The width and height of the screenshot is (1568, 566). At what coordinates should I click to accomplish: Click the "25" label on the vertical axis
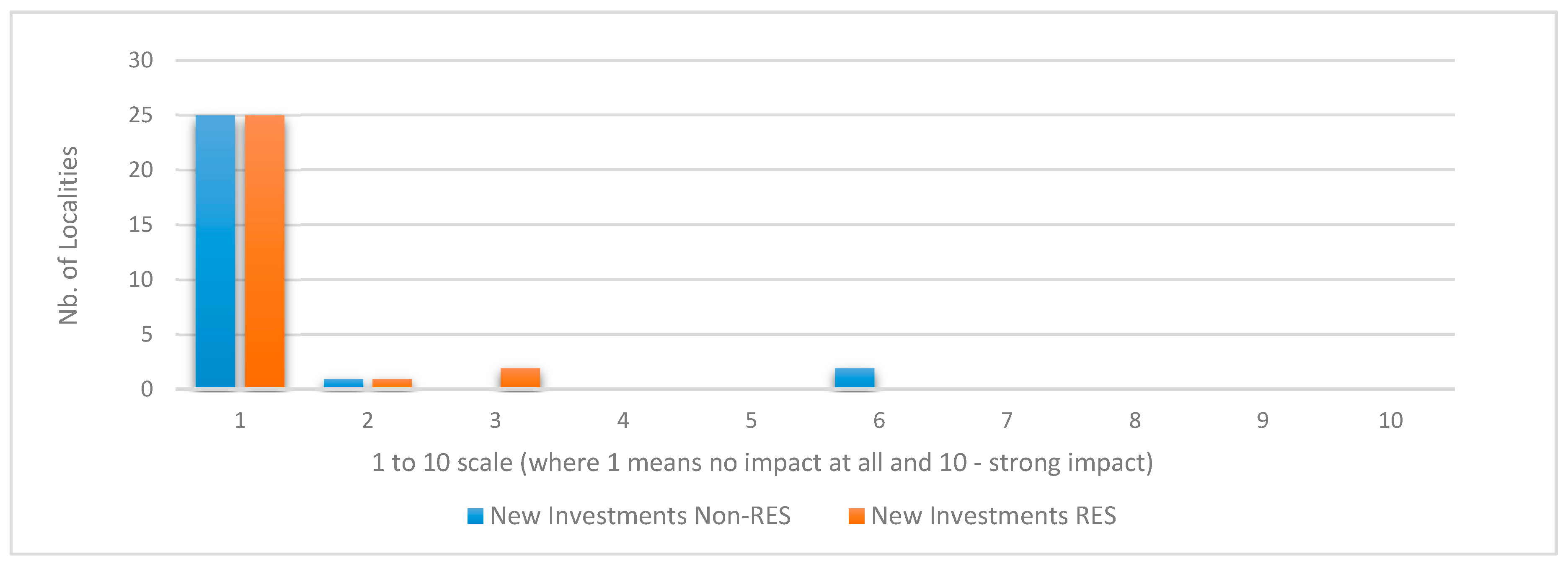point(141,115)
